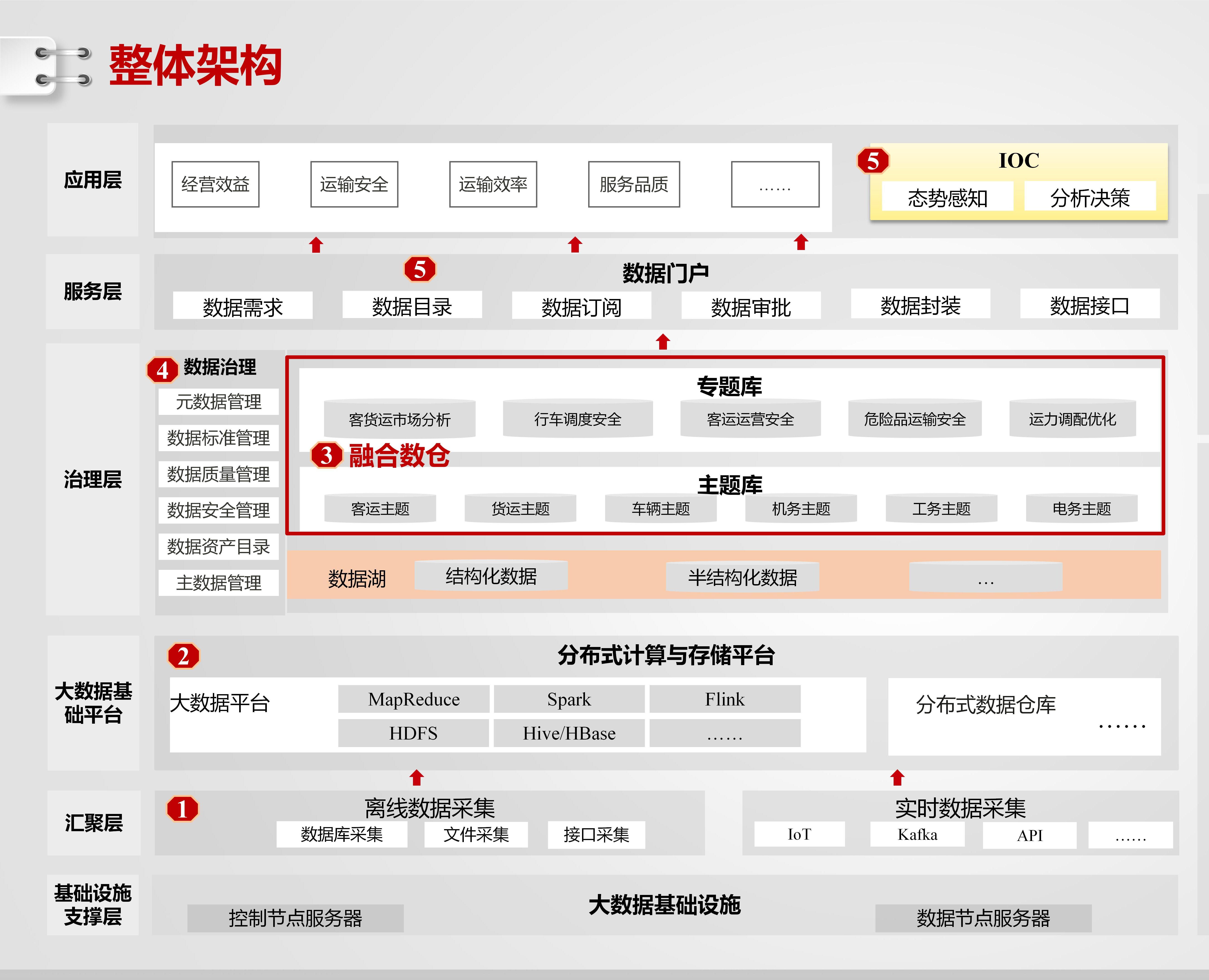Image resolution: width=1209 pixels, height=980 pixels.
Task: Click the Flink box
Action: coord(725,699)
